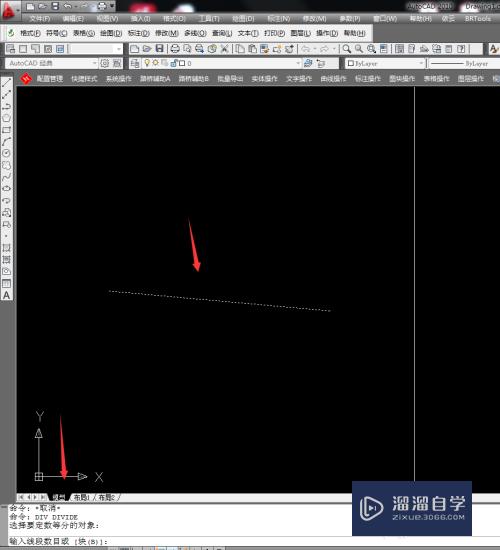This screenshot has width=500, height=550.
Task: Toggle layer 0 on/off lightbulb
Action: (x=147, y=63)
